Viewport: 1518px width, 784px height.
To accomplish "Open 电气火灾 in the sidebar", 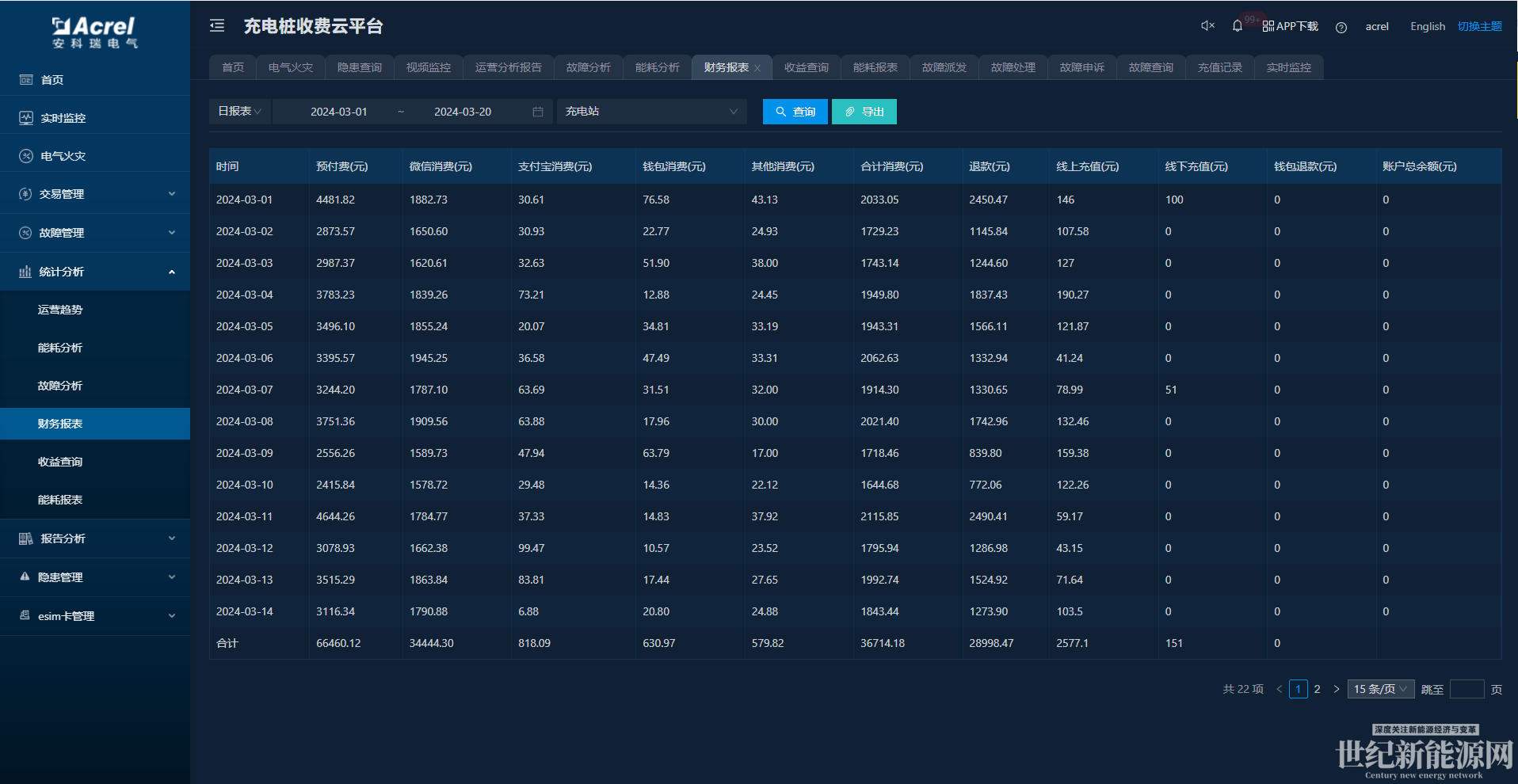I will (63, 156).
